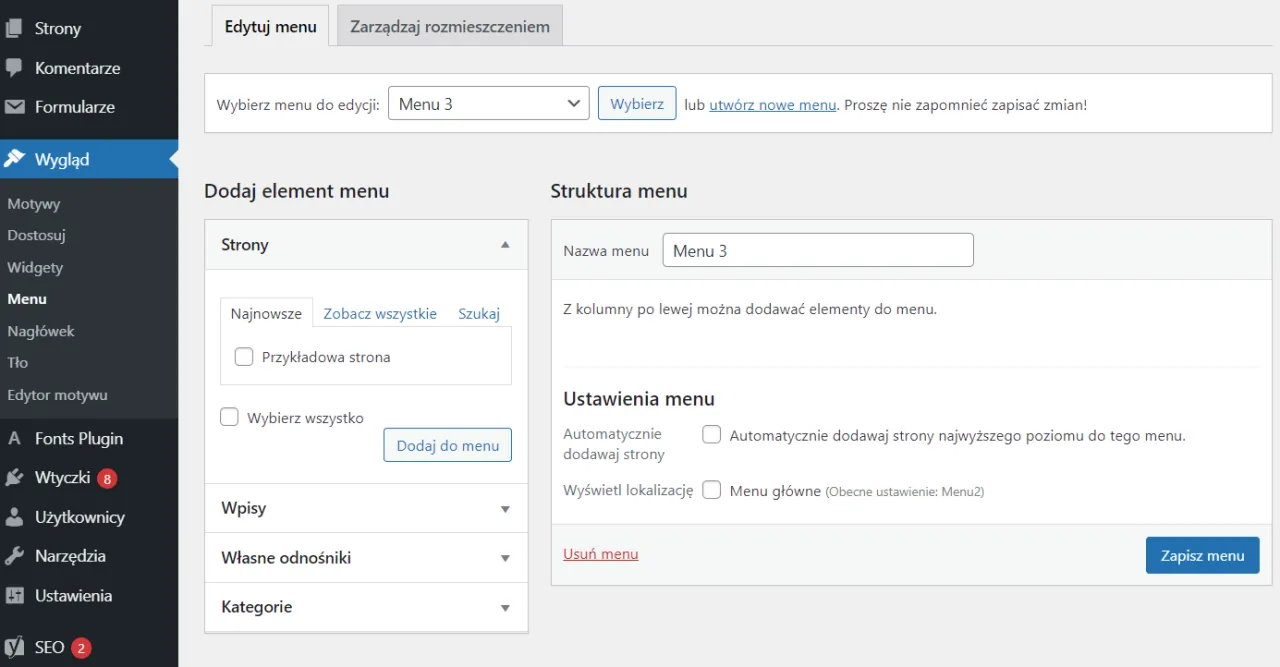Check the Przykładowa strona checkbox
Image resolution: width=1280 pixels, height=667 pixels.
pyautogui.click(x=243, y=356)
